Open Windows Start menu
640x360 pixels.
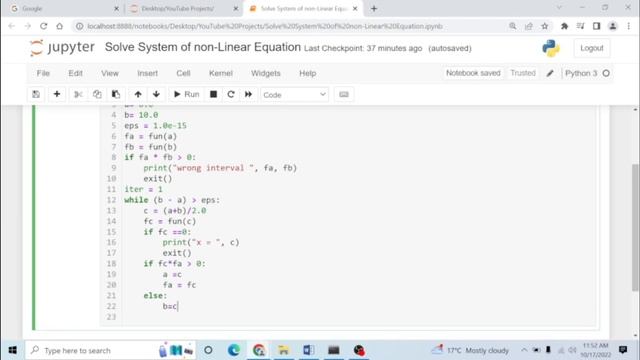coord(13,350)
